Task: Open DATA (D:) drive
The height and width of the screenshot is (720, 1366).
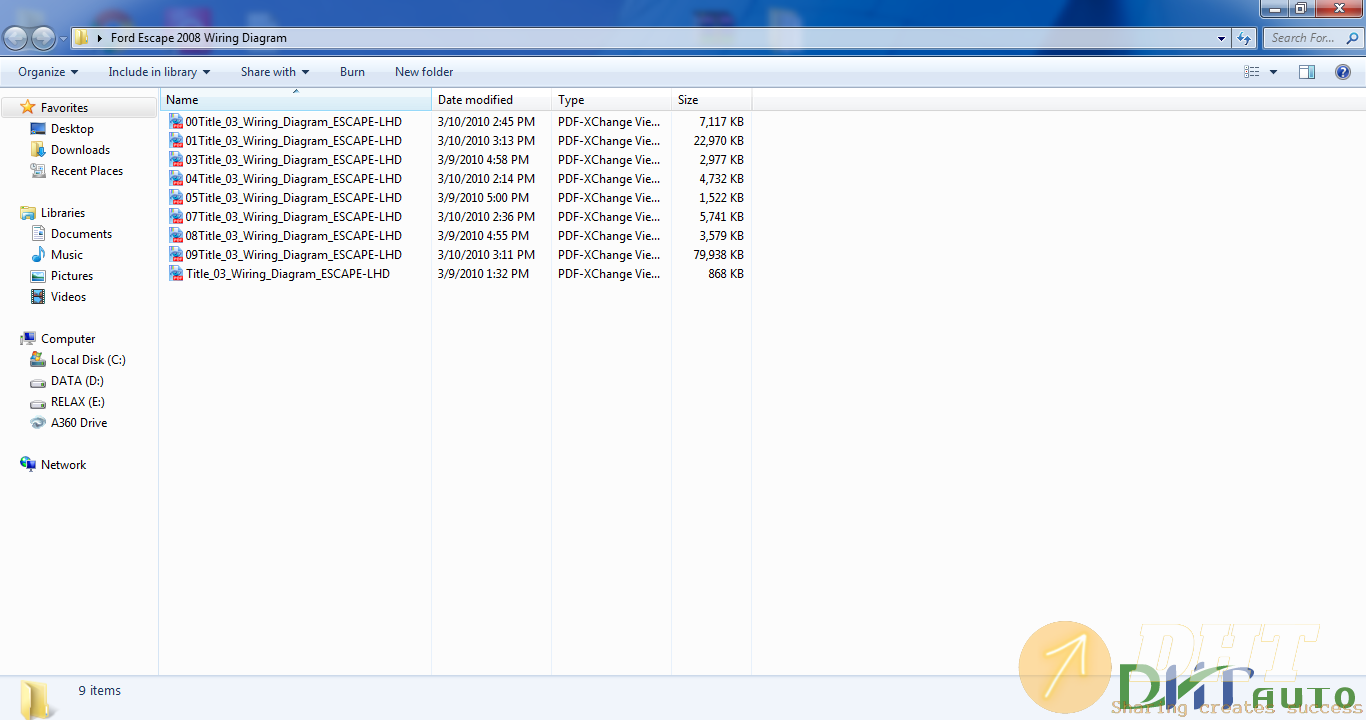Action: pos(77,381)
